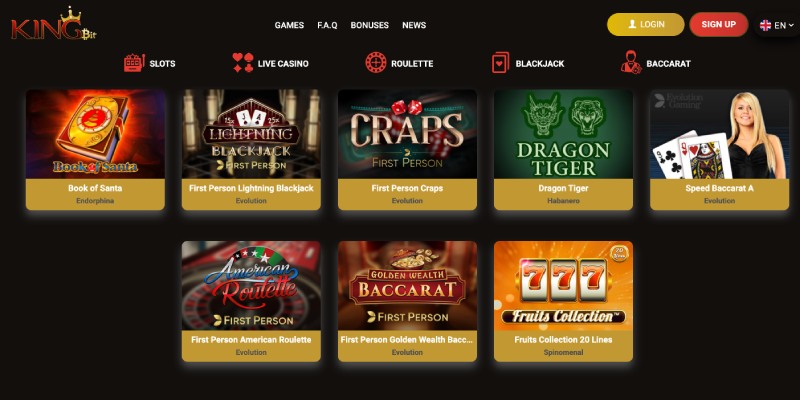Select the Blackjack cards icon
800x400 pixels.
coord(501,63)
